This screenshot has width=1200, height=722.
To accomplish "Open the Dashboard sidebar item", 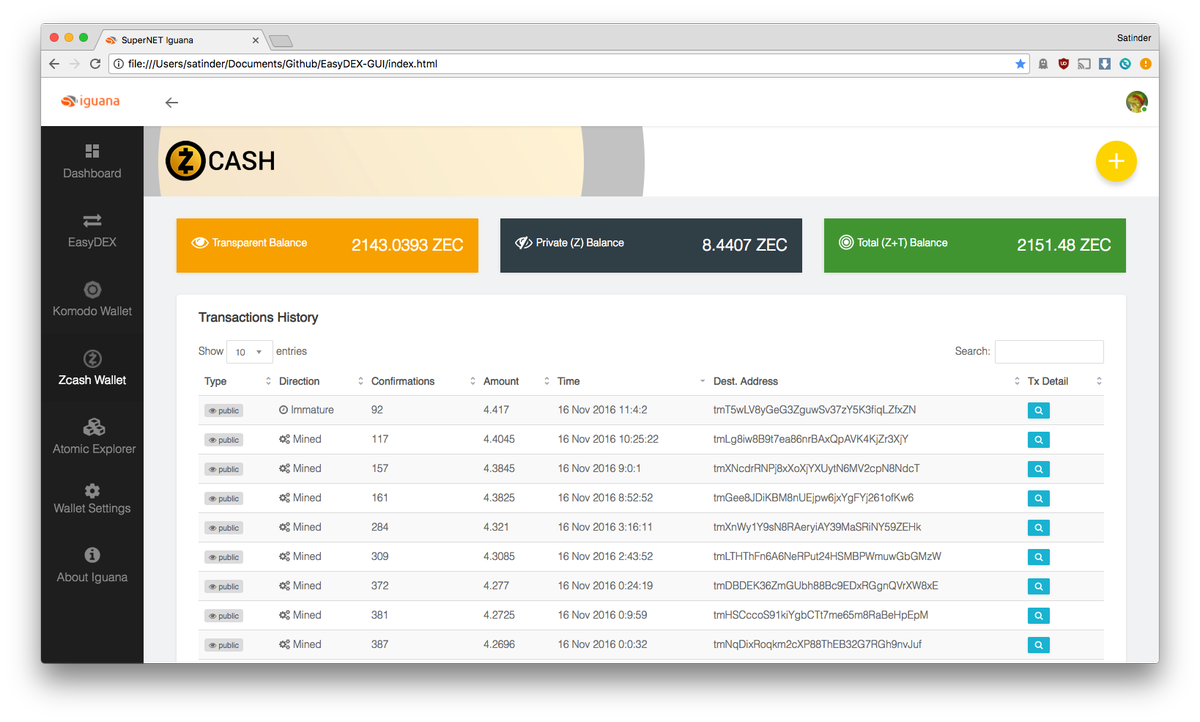I will click(x=92, y=161).
